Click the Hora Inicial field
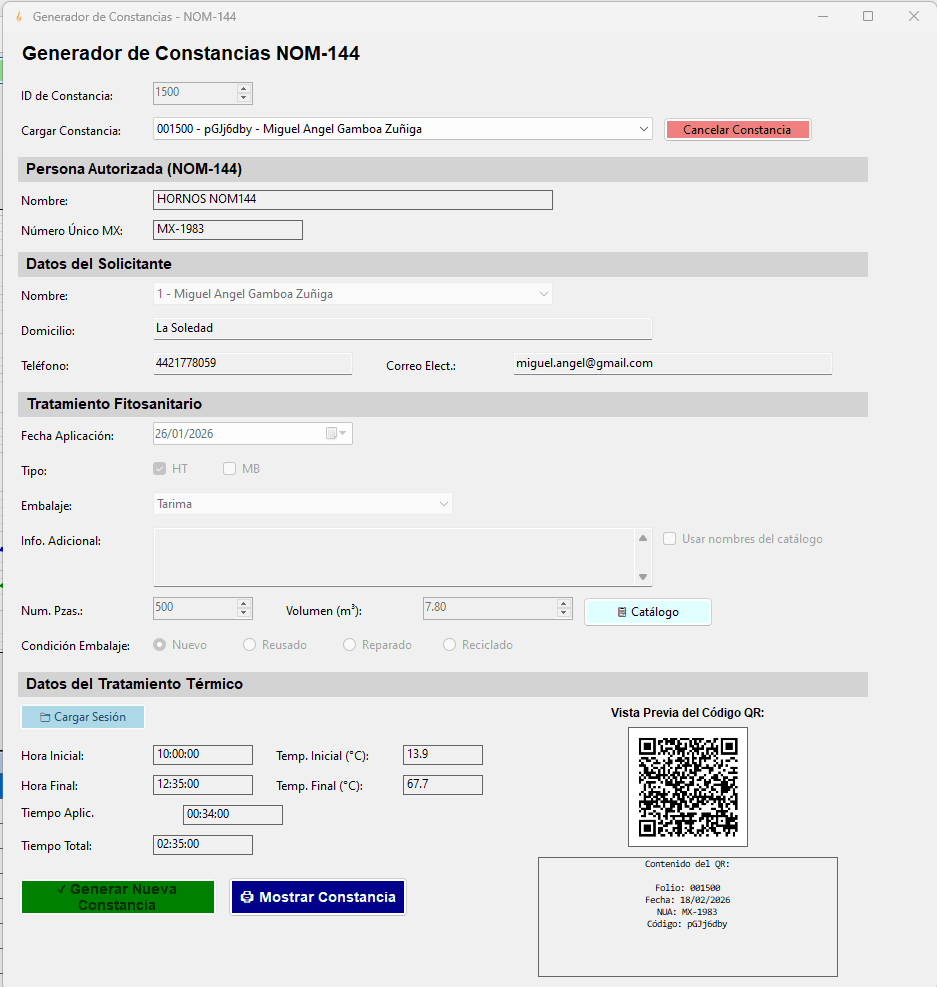937x987 pixels. (203, 755)
